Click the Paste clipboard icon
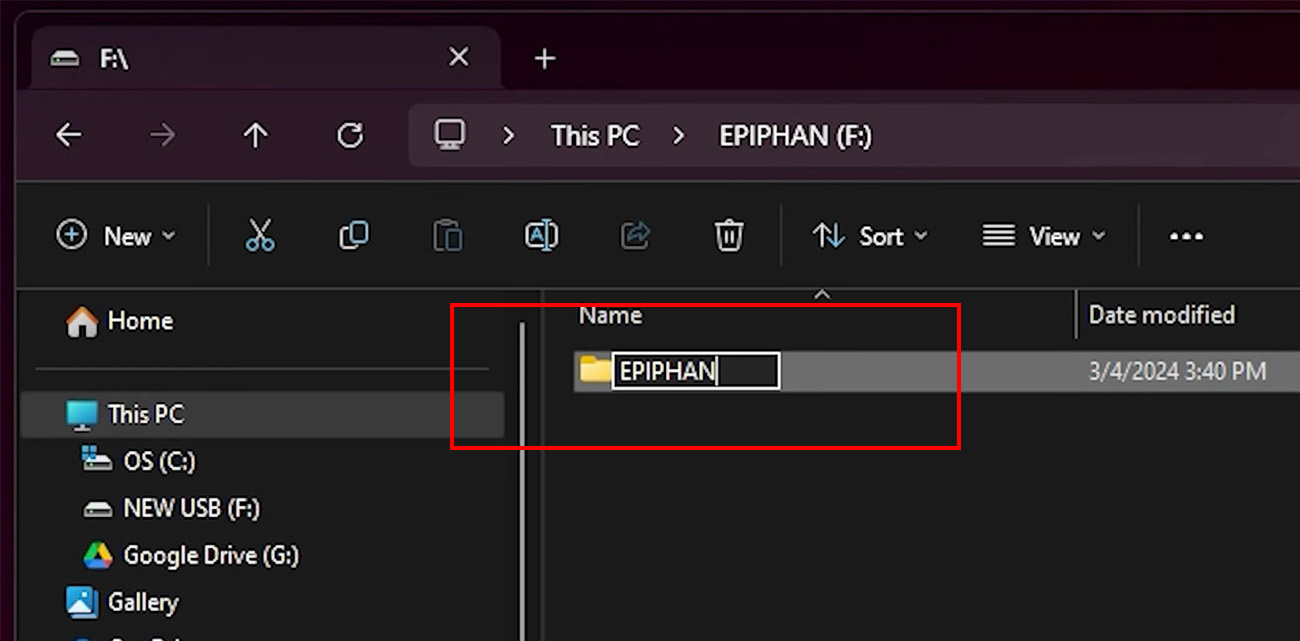 click(x=448, y=236)
